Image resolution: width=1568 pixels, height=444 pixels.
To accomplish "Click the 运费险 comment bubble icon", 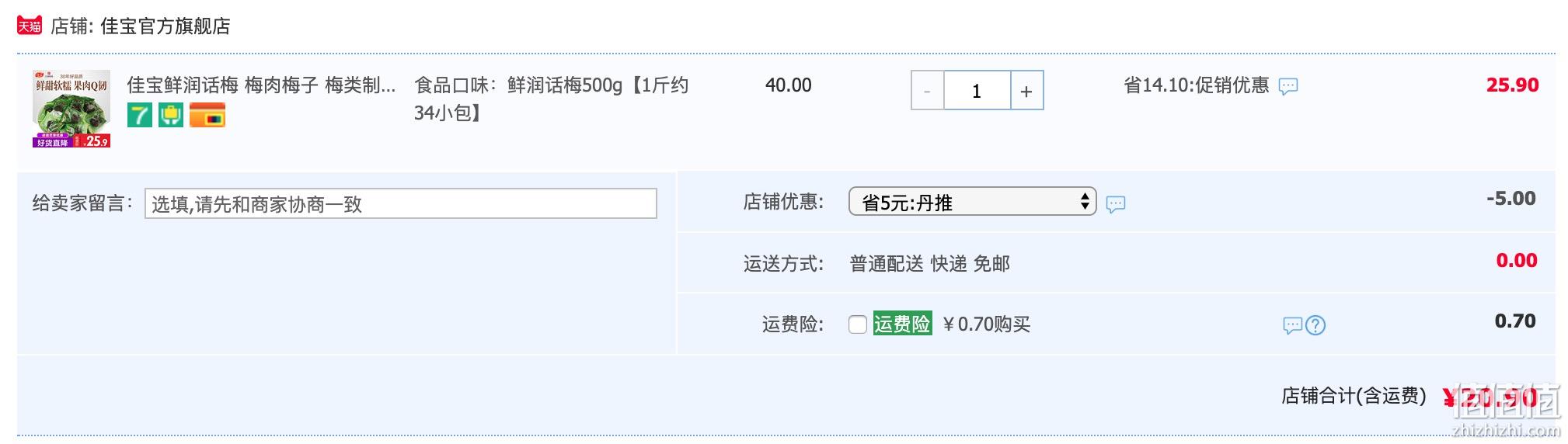I will pyautogui.click(x=1292, y=325).
